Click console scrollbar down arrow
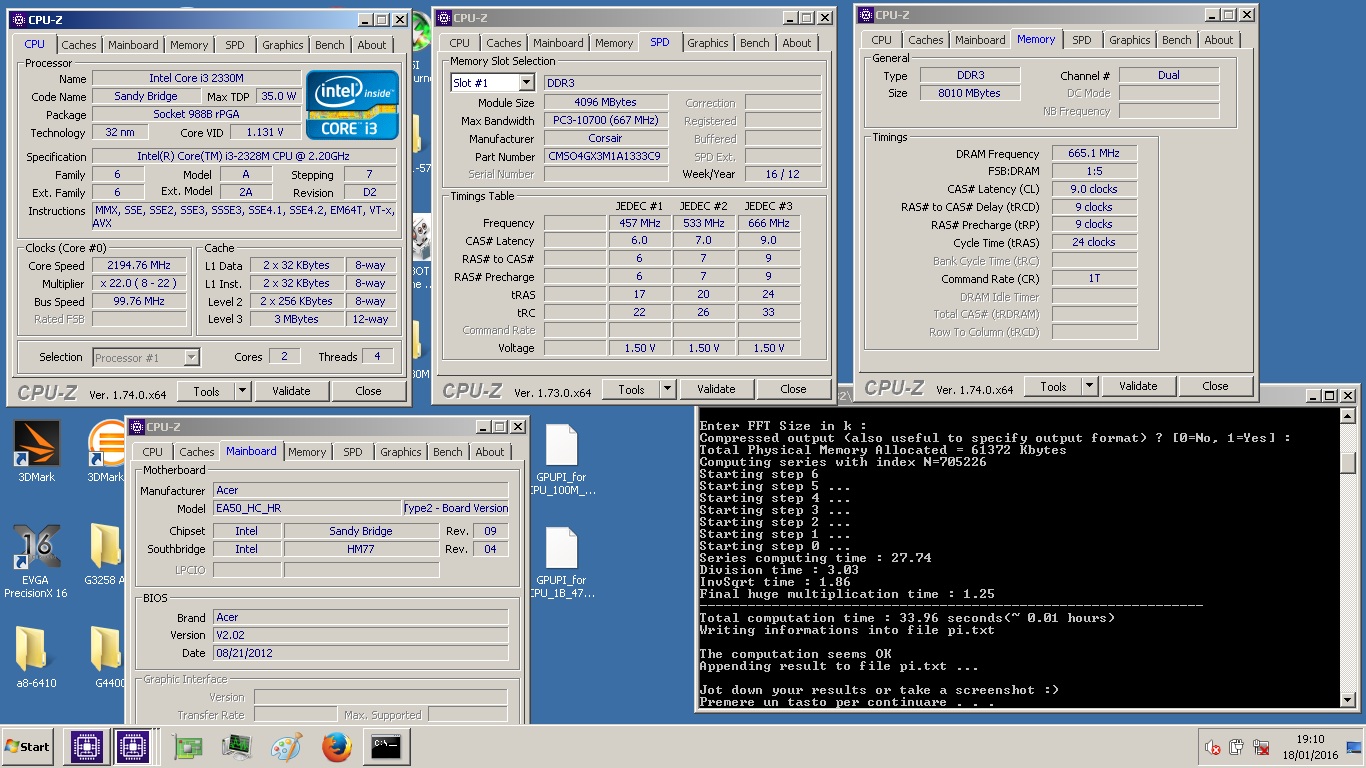This screenshot has width=1366, height=768. tap(1347, 701)
